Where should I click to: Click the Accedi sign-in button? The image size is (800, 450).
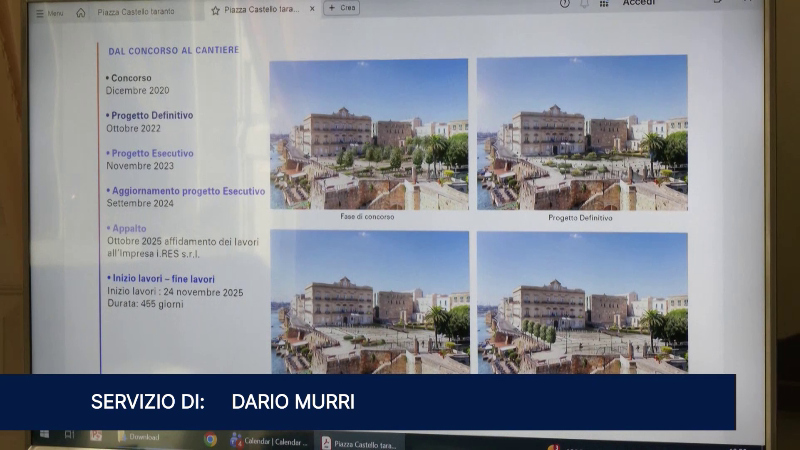(639, 4)
